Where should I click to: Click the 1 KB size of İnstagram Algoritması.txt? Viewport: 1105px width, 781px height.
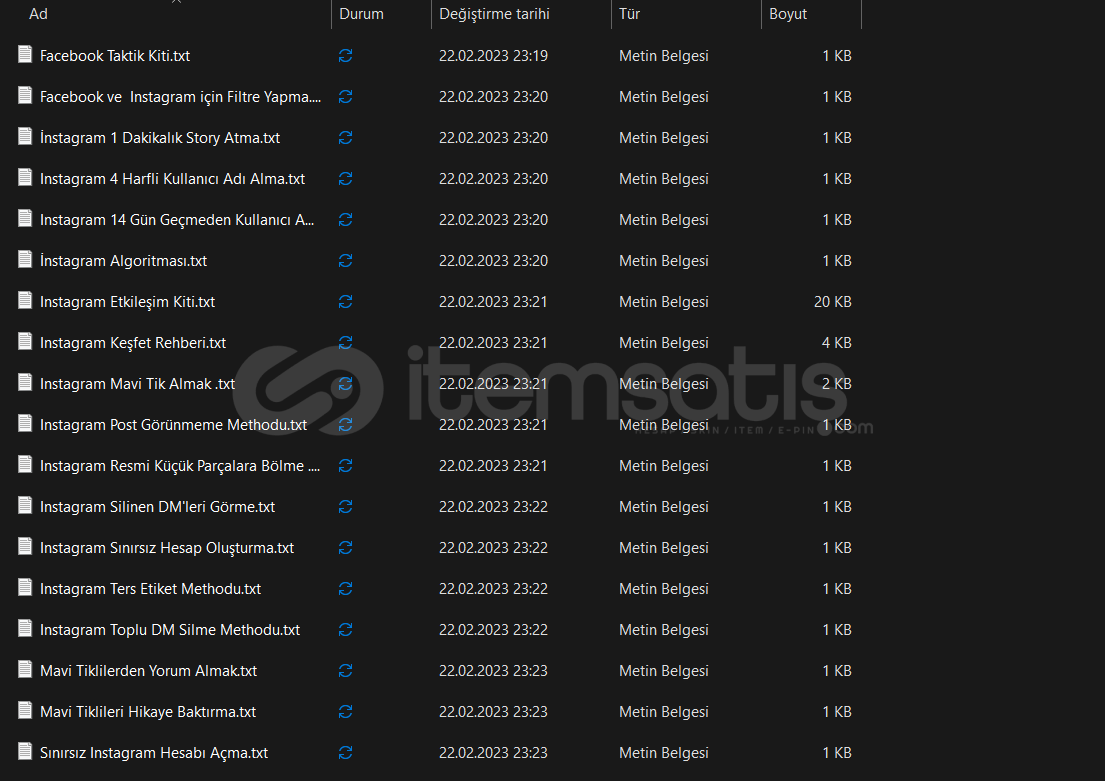[x=837, y=261]
